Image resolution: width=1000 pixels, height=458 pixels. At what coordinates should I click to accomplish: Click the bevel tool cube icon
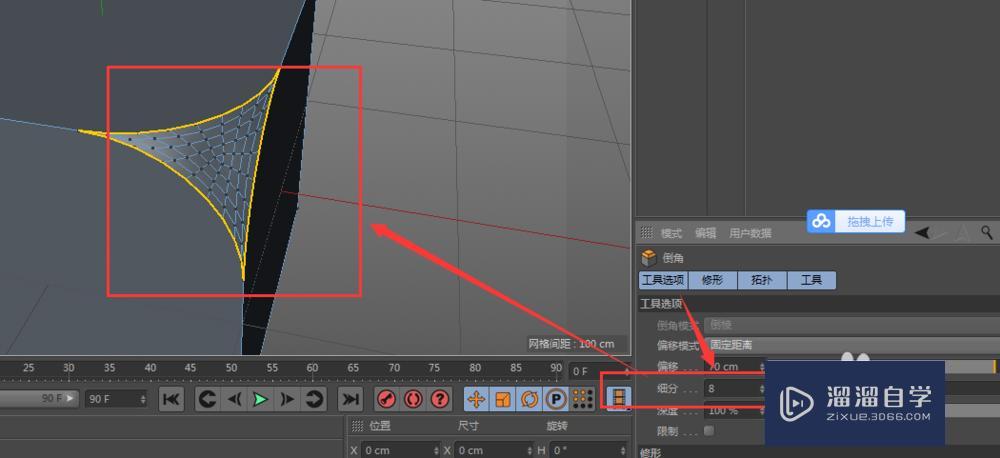(649, 258)
